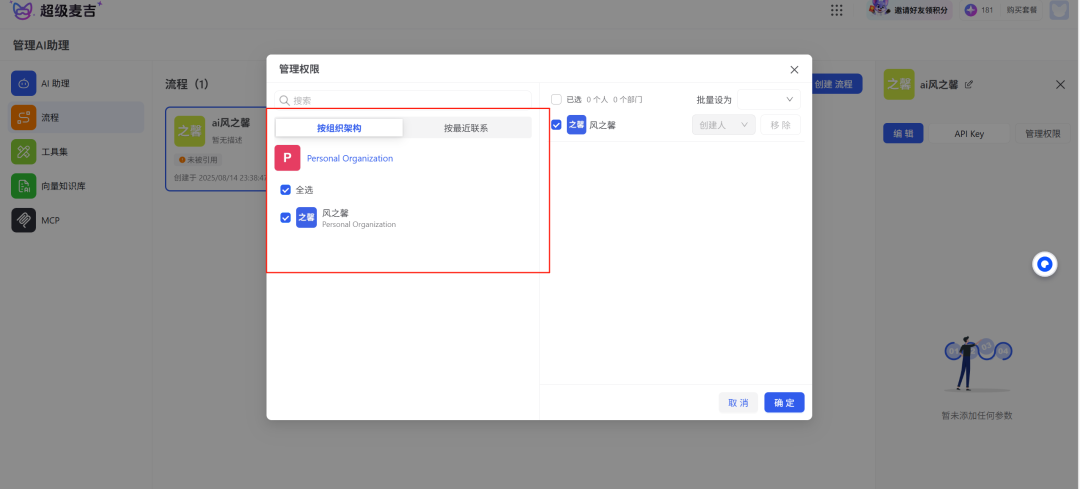Toggle the 全选 checkbox
Image resolution: width=1080 pixels, height=489 pixels.
click(x=286, y=190)
